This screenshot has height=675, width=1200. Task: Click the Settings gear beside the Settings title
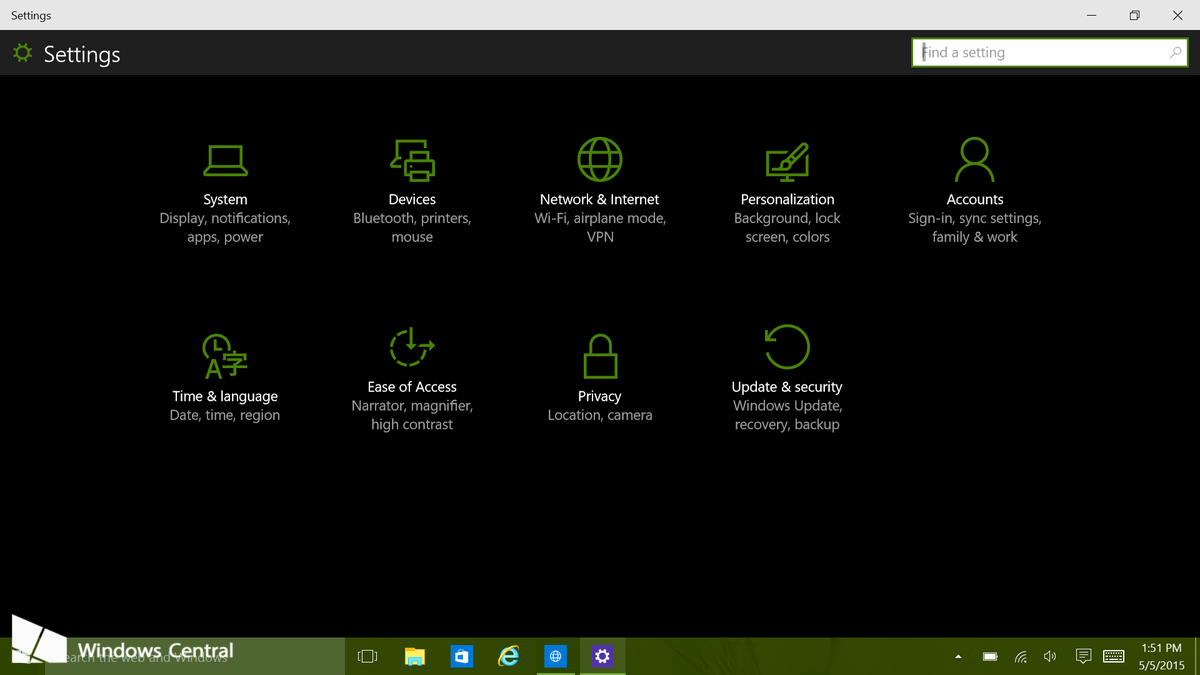(x=22, y=53)
